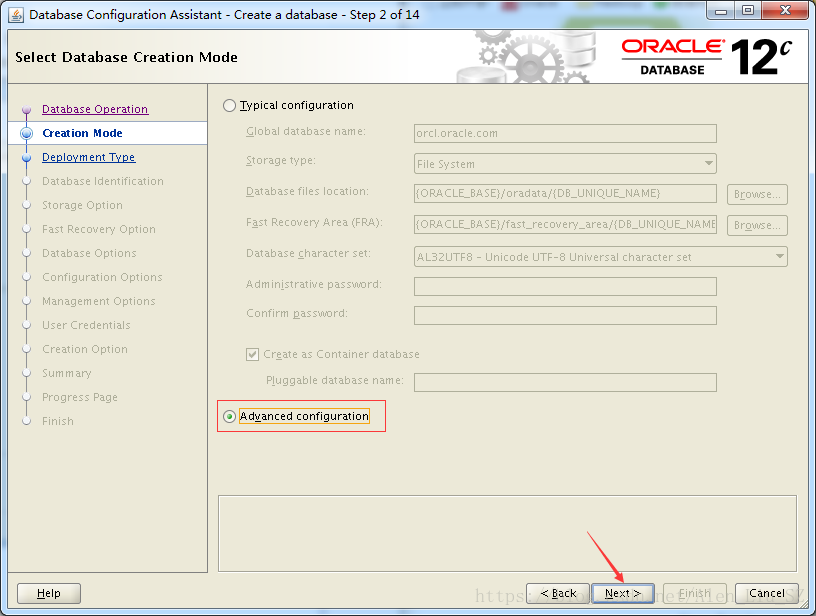Click the Database Identification step
816x616 pixels.
(103, 181)
